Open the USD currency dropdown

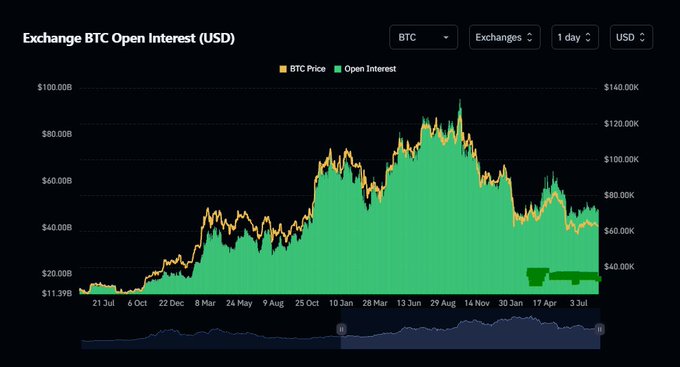631,37
